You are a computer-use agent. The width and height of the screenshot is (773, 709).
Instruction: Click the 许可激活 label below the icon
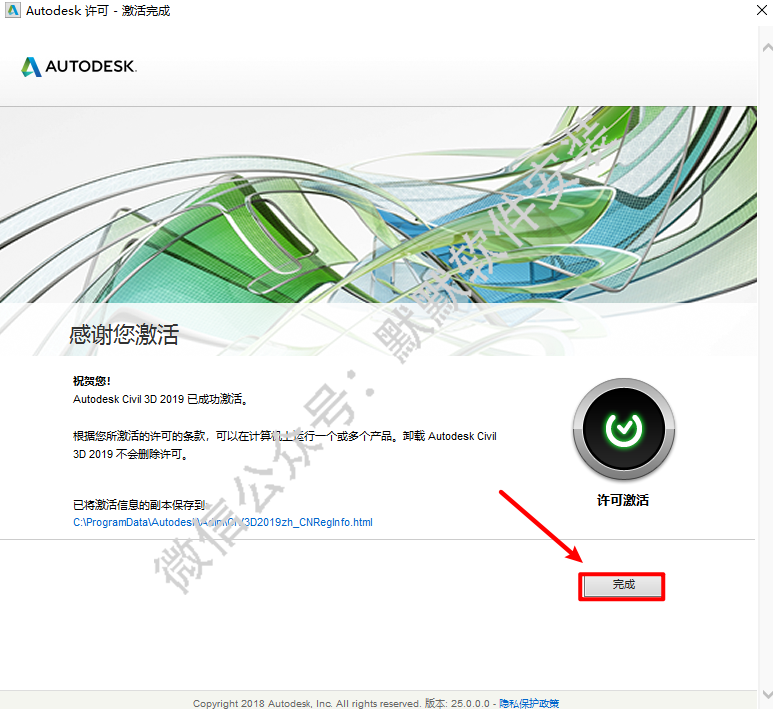click(x=622, y=500)
